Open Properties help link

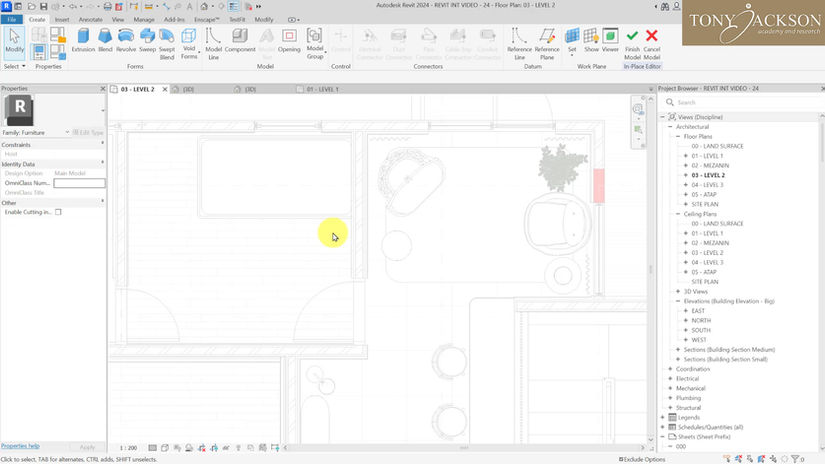coord(20,446)
